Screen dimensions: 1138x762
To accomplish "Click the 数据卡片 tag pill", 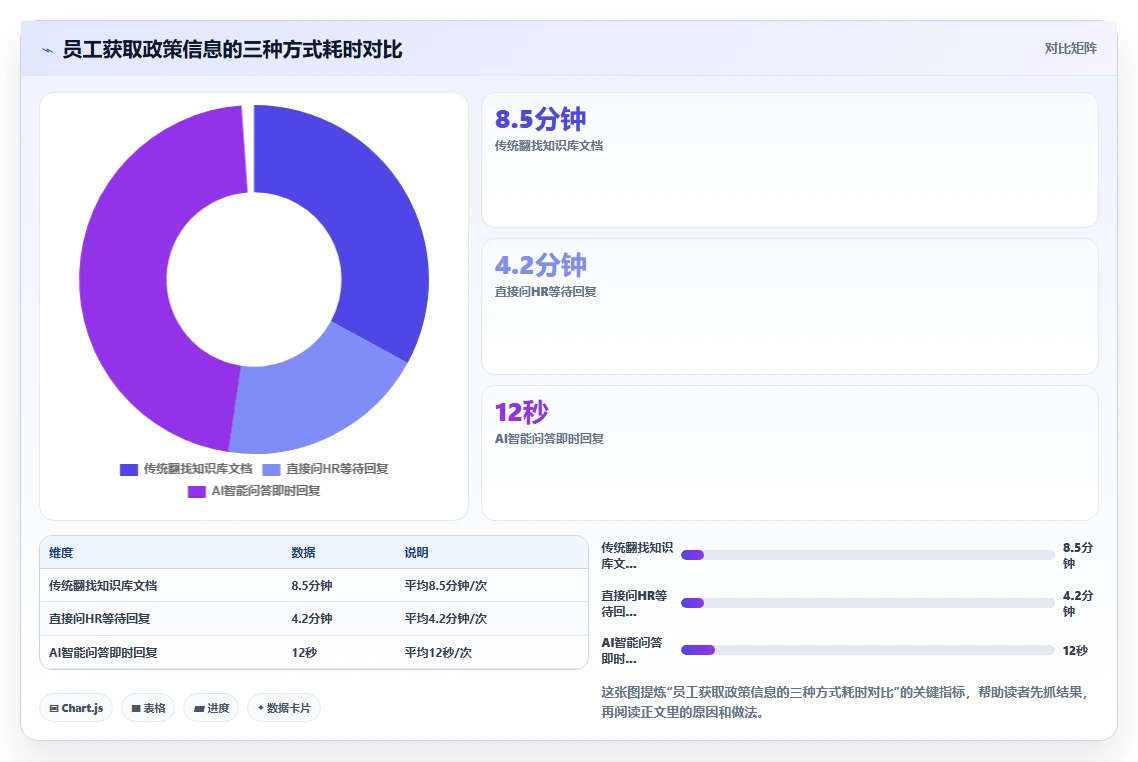I will point(284,708).
